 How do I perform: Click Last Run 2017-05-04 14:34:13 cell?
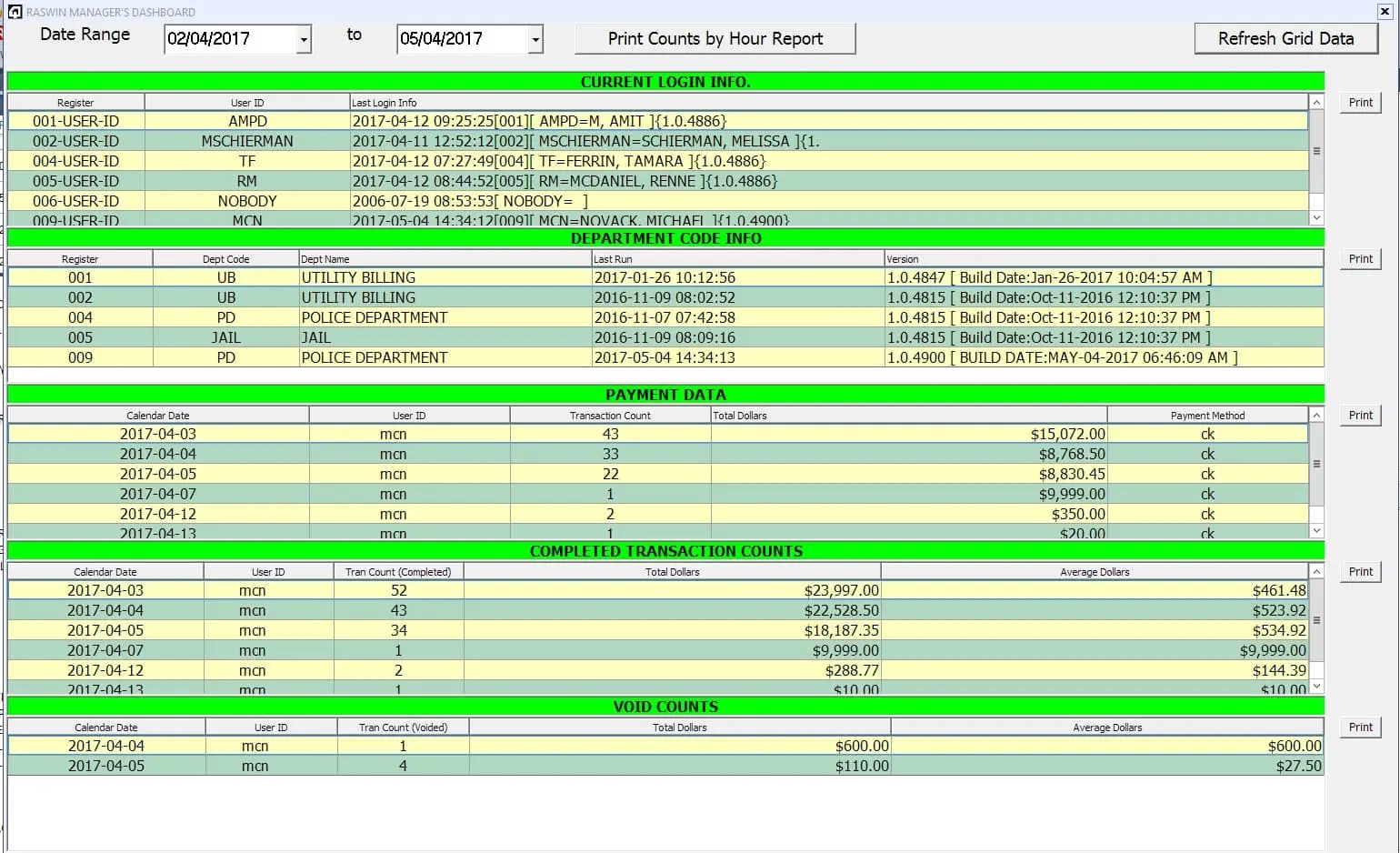(x=737, y=357)
